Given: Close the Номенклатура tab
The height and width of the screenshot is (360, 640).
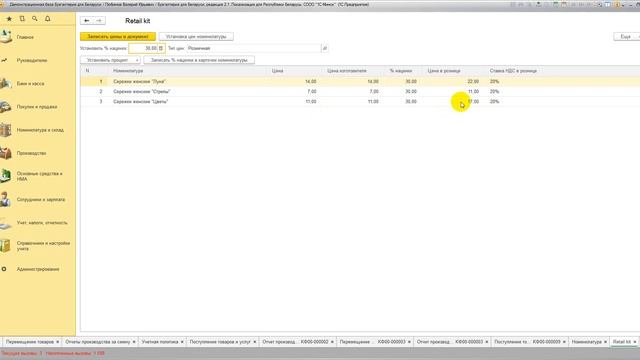Looking at the screenshot, I should click(x=605, y=342).
